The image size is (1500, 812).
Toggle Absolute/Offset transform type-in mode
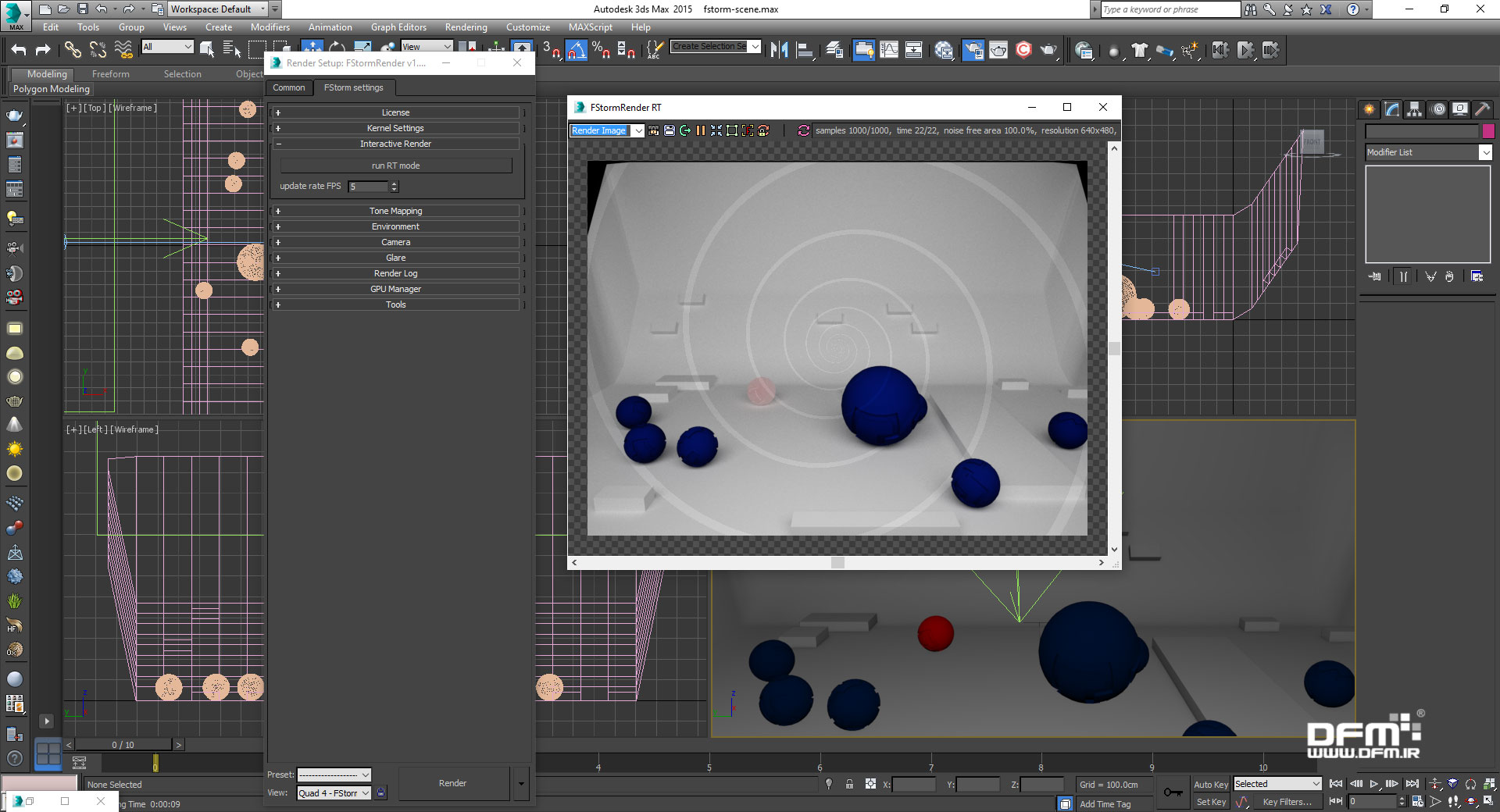pos(870,784)
